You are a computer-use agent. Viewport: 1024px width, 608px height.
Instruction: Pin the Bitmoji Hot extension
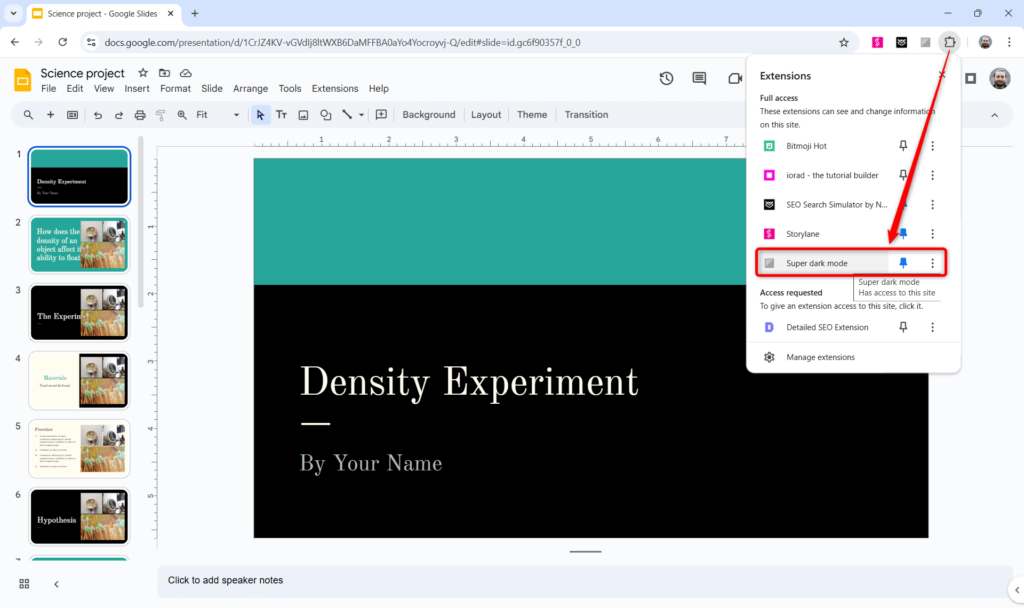tap(903, 145)
